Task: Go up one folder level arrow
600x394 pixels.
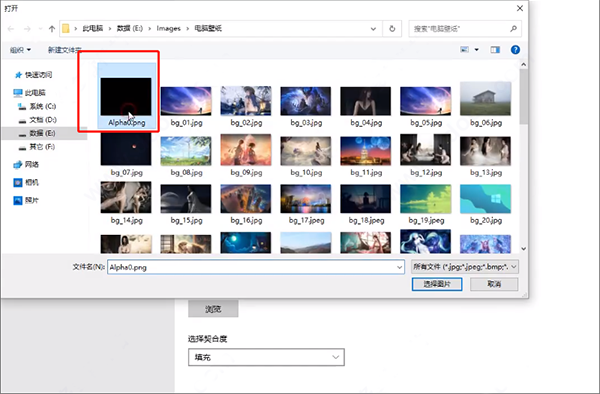Action: coord(52,29)
